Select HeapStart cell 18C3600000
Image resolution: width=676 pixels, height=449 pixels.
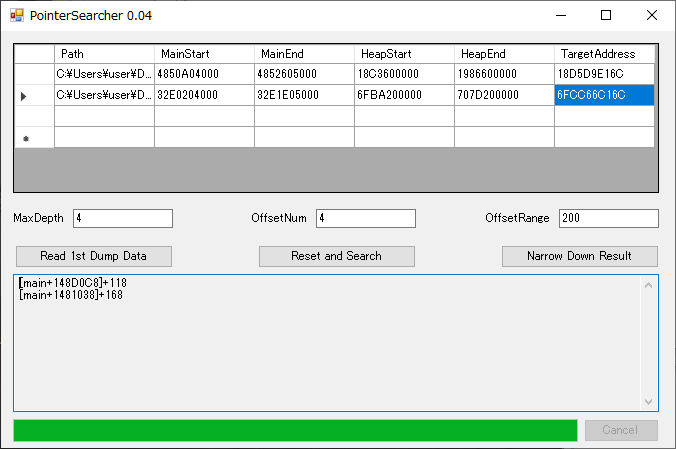click(404, 74)
